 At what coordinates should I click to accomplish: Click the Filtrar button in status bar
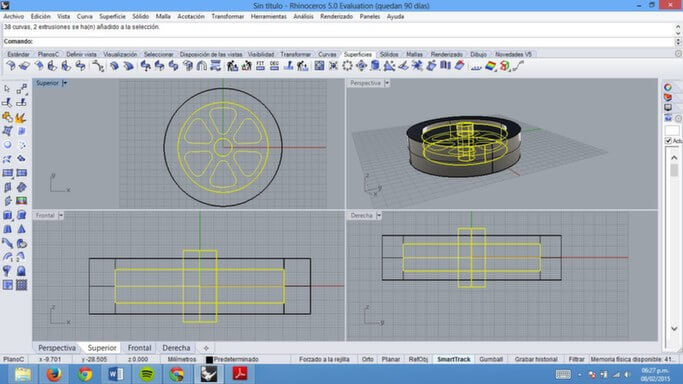[576, 359]
